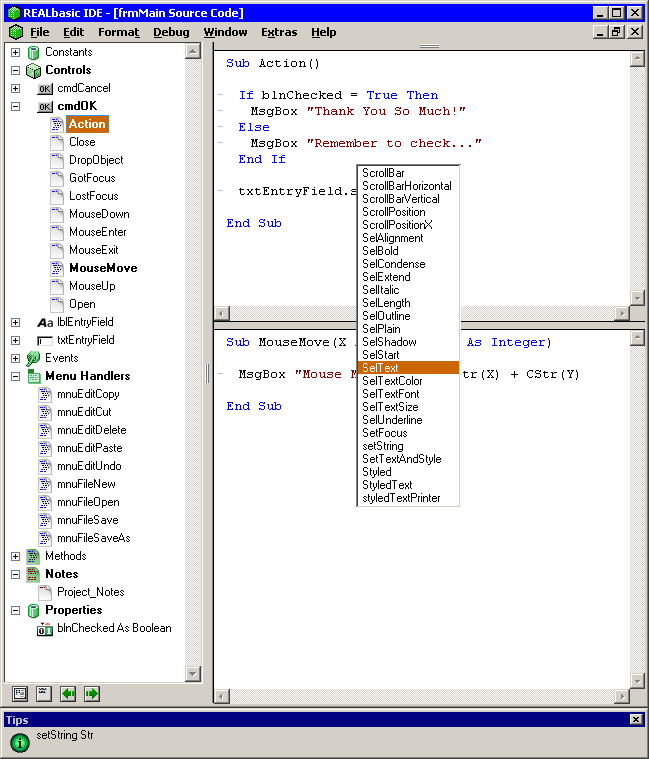Select the MouseUp event in tree

92,286
